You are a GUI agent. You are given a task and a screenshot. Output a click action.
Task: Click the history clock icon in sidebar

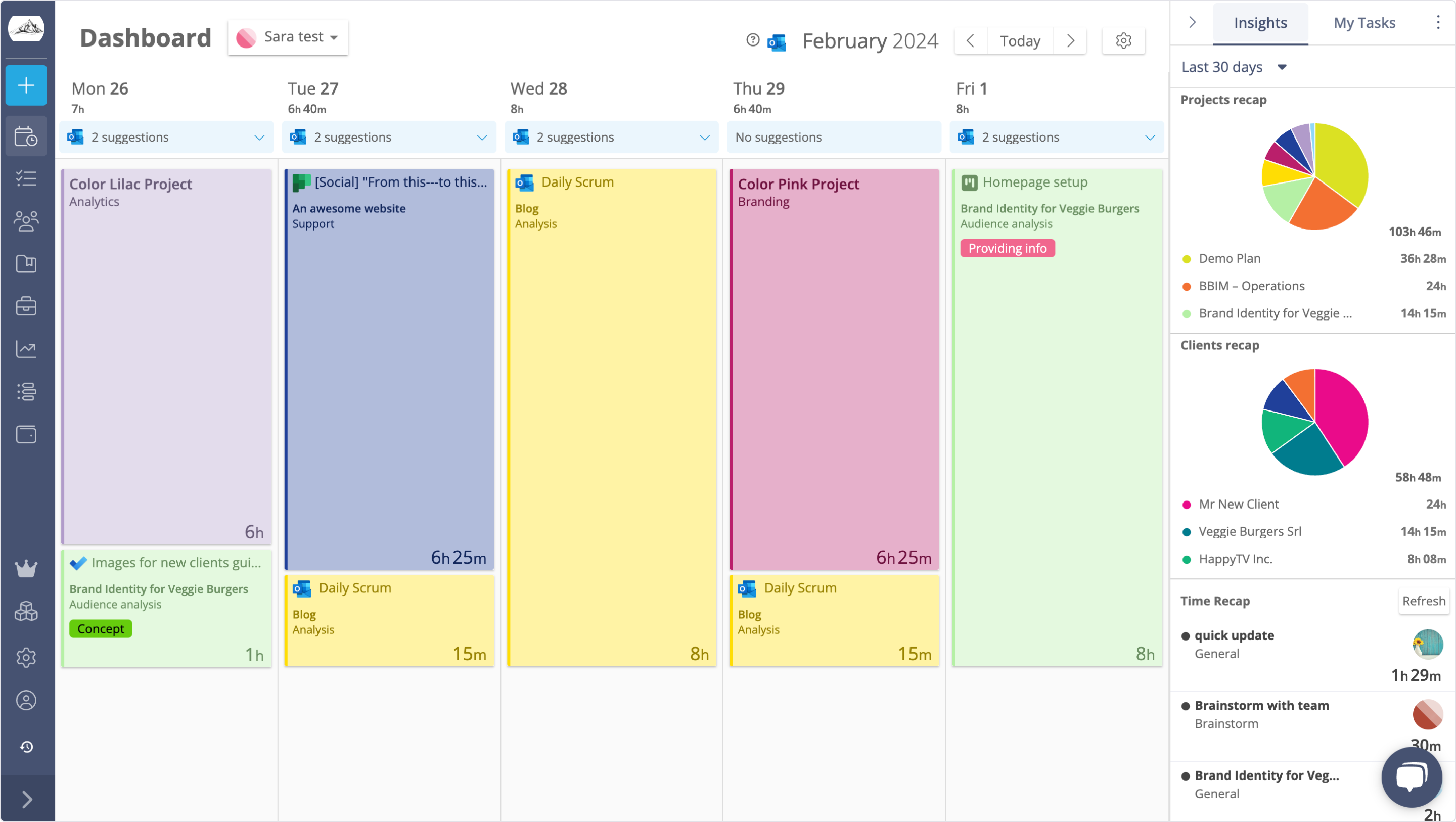[x=26, y=746]
